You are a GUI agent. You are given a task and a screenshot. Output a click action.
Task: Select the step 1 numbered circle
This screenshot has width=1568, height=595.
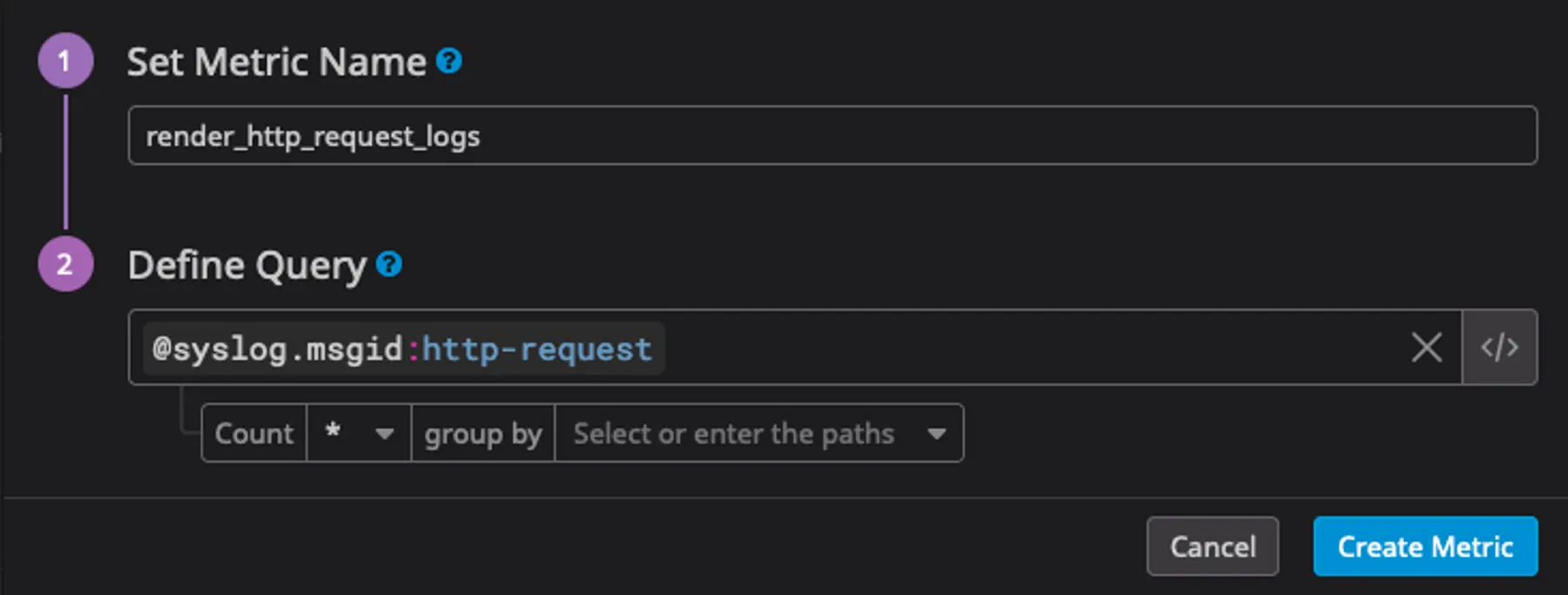coord(64,61)
